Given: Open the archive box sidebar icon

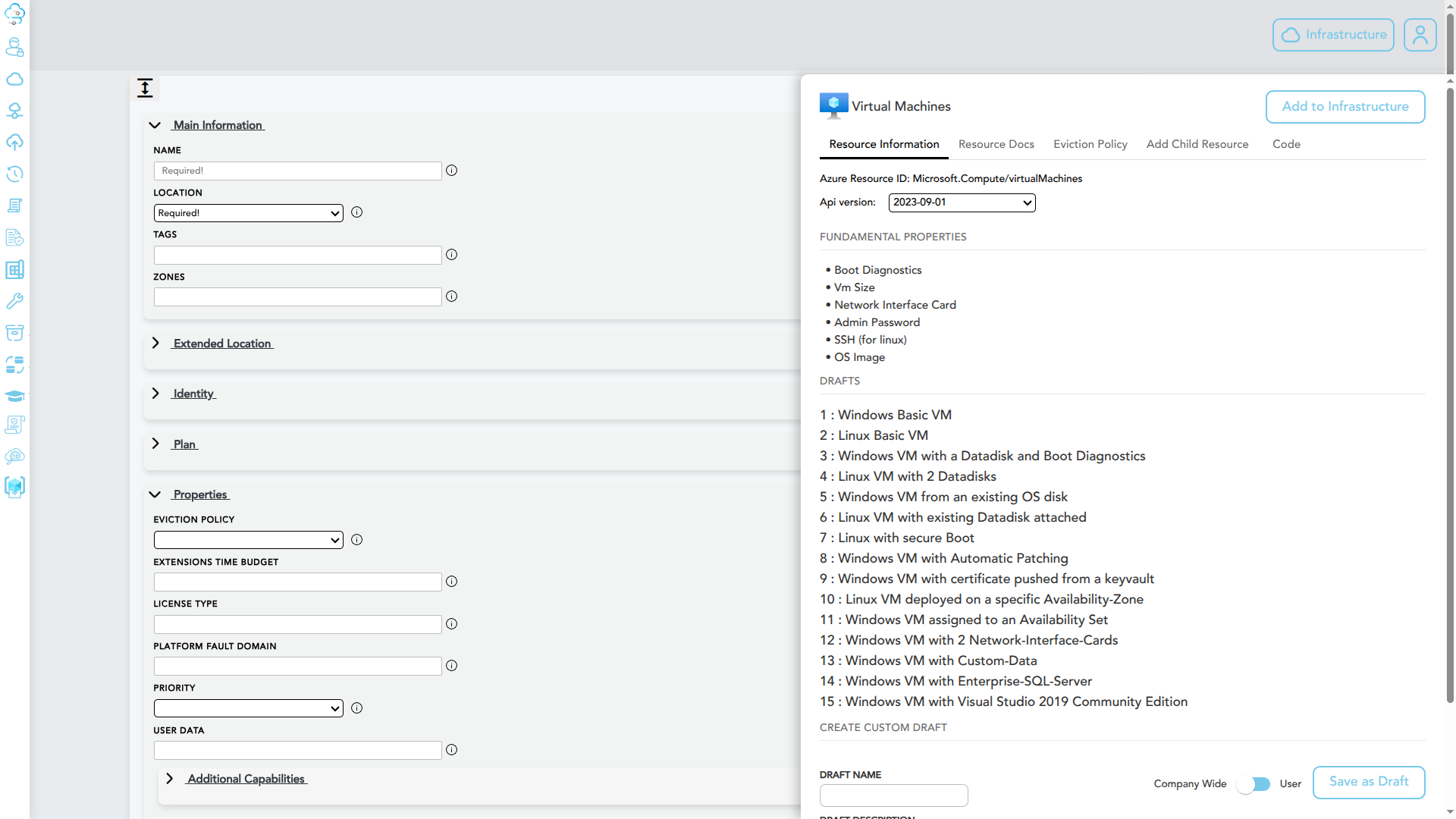Looking at the screenshot, I should click(x=14, y=332).
